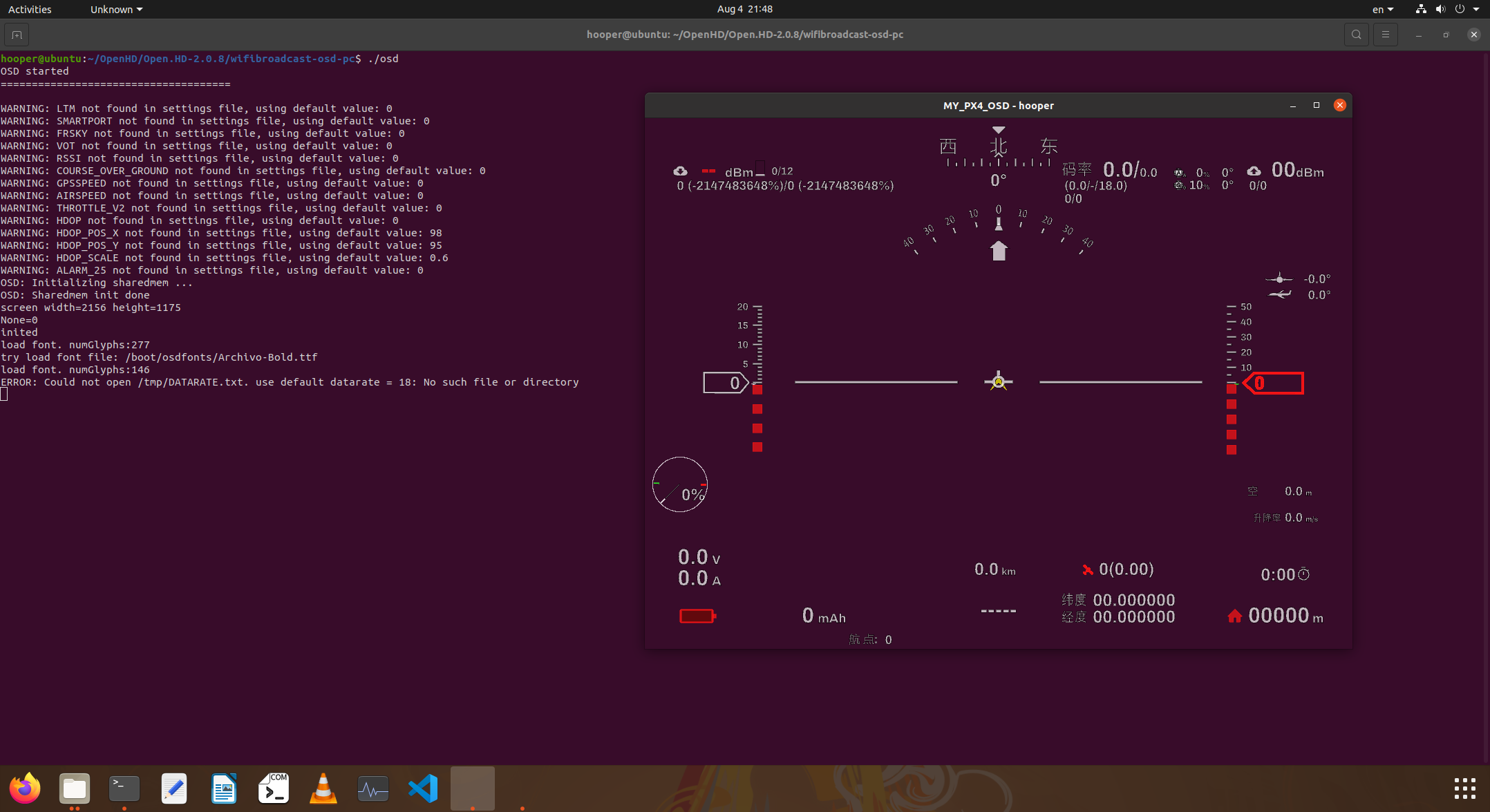Open the terminal hamburger menu
The width and height of the screenshot is (1490, 812).
tap(1385, 35)
